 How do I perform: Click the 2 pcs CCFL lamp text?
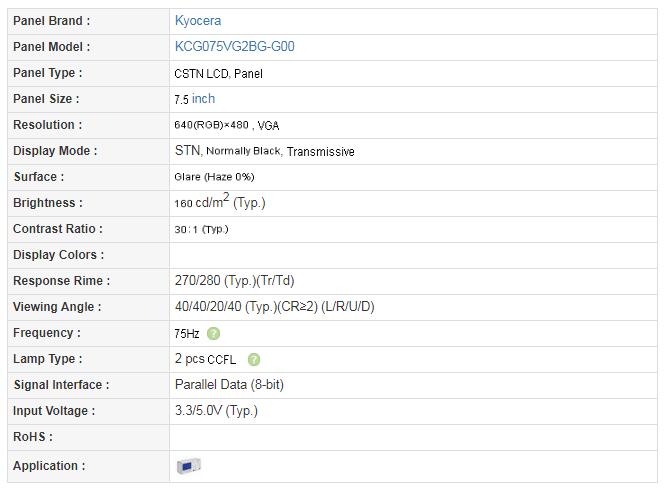coord(205,359)
